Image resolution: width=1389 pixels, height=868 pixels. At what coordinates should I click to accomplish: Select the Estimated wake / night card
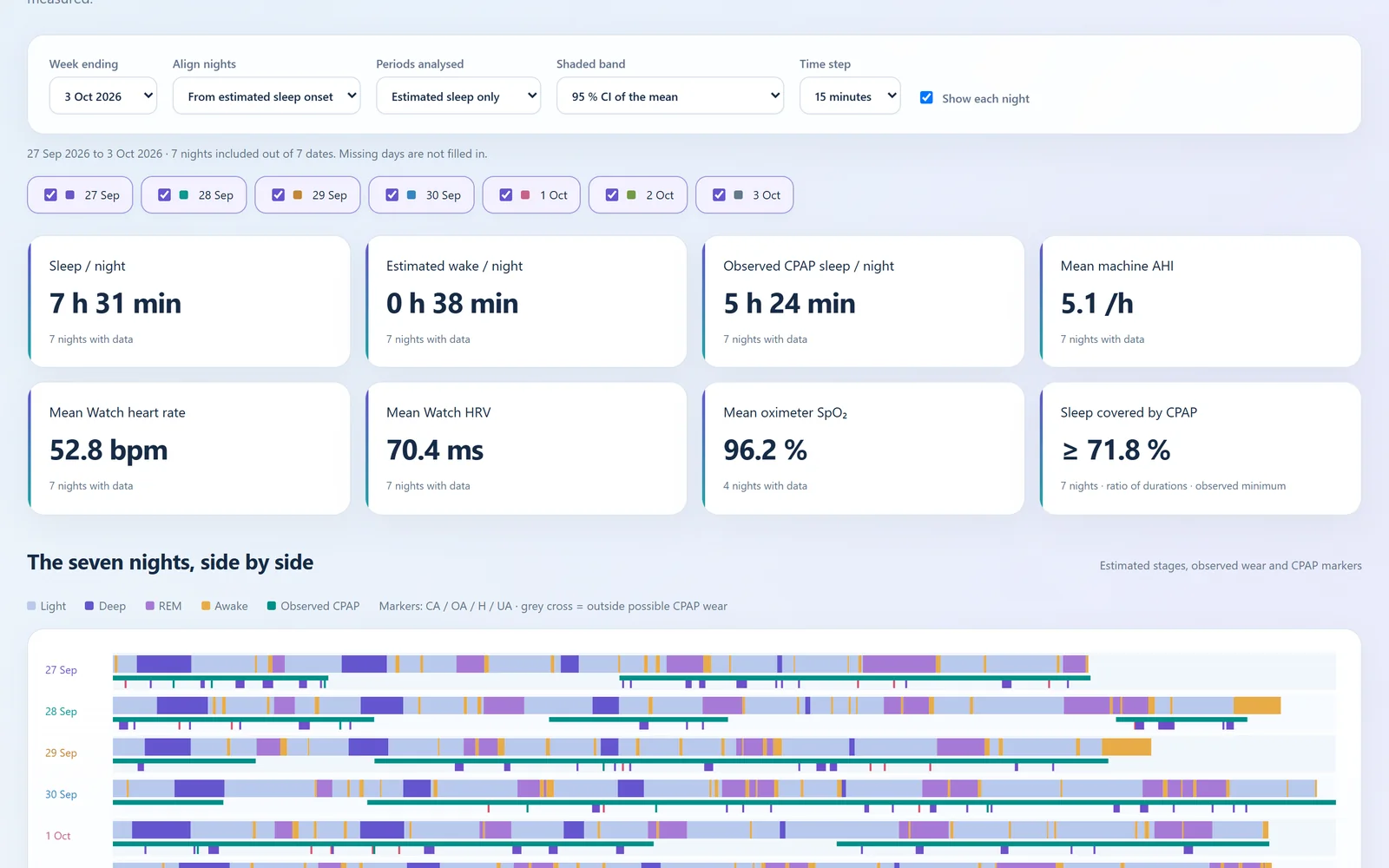click(526, 301)
